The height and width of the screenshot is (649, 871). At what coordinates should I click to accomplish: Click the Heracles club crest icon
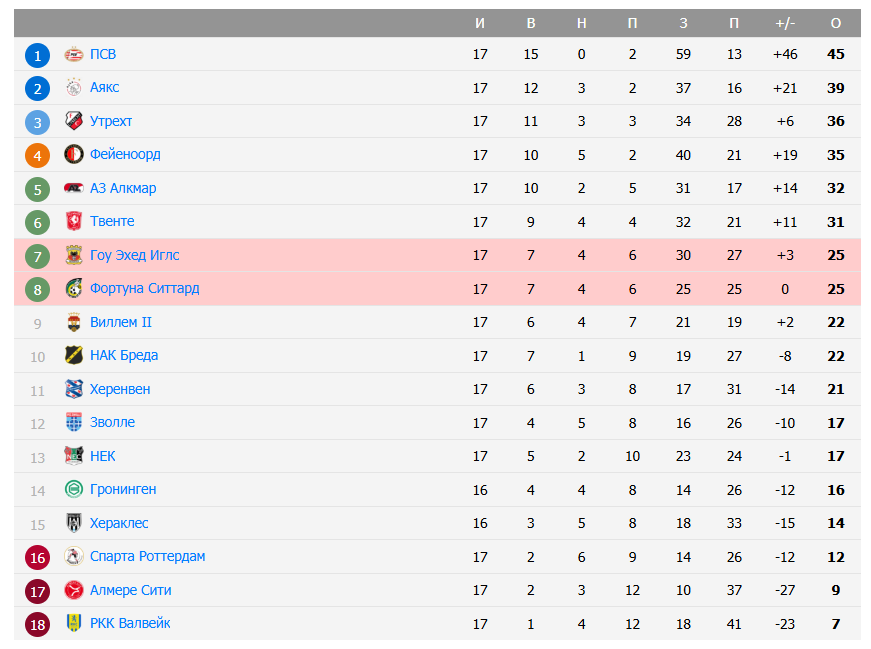click(x=73, y=523)
